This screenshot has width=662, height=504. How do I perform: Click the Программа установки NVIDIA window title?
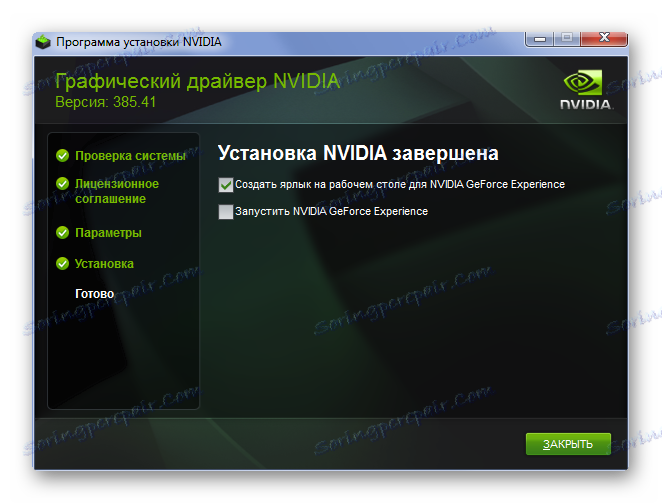pos(139,42)
